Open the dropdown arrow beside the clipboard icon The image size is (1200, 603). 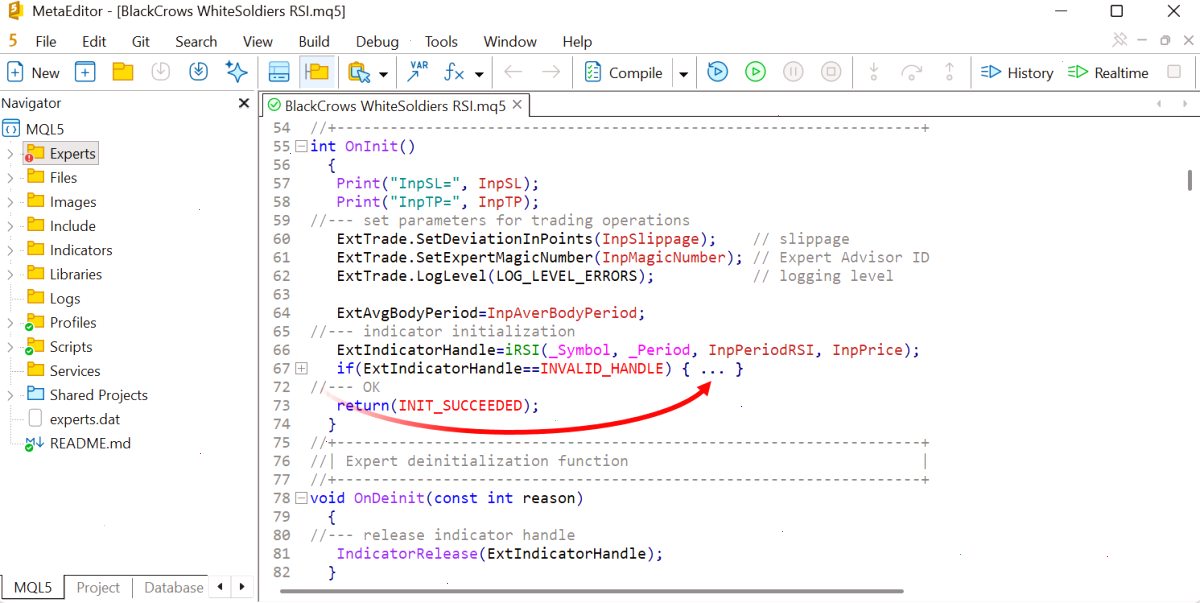coord(383,73)
